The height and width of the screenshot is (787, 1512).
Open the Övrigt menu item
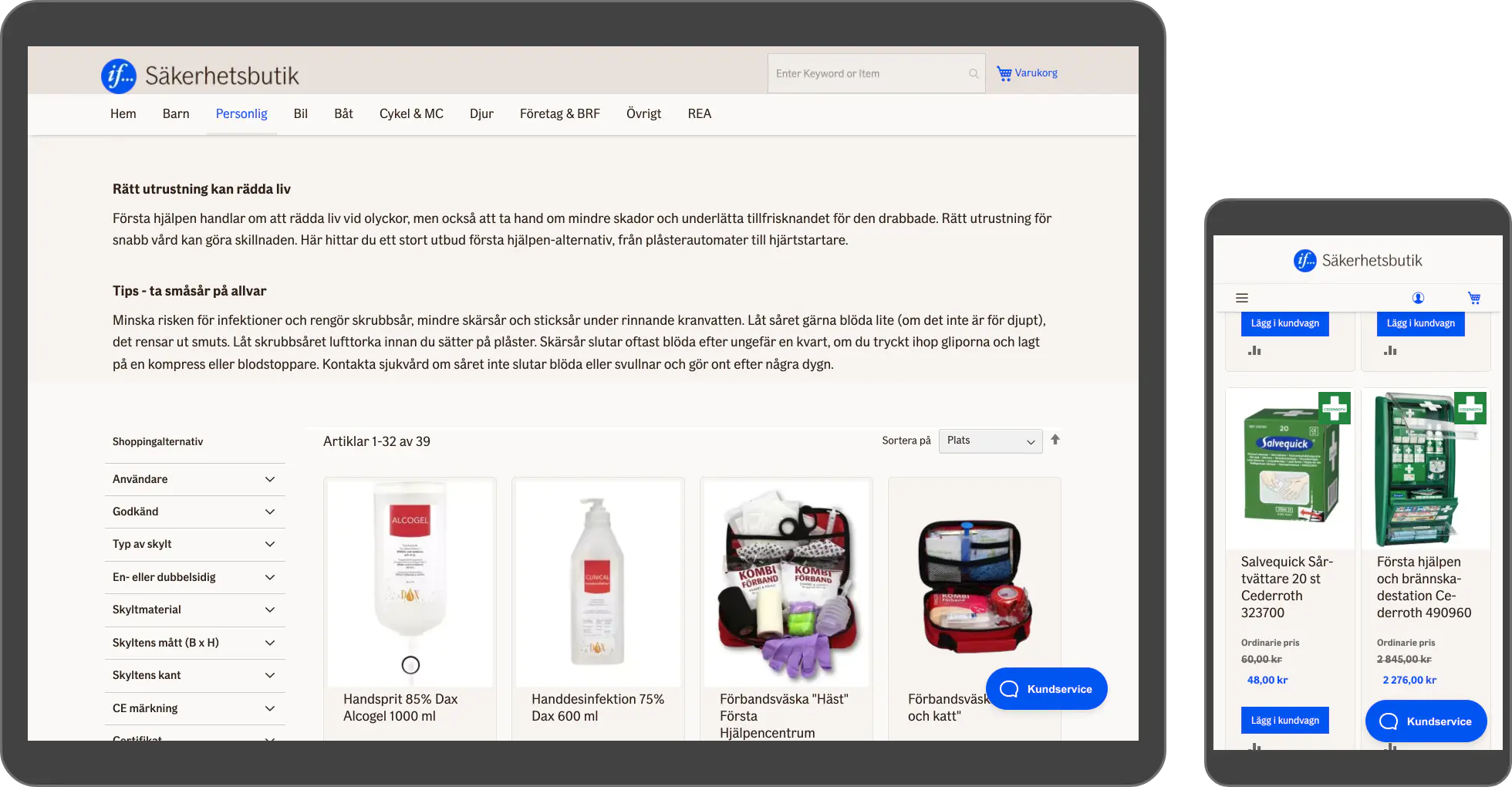tap(644, 114)
